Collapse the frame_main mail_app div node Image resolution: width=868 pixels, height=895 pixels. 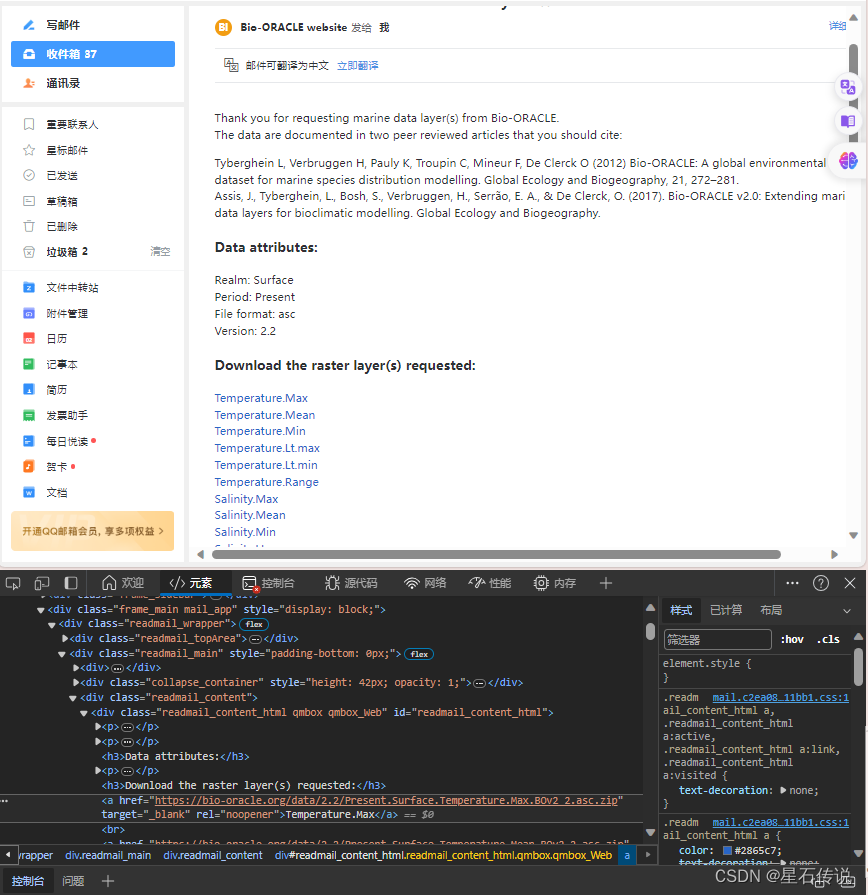pos(41,610)
